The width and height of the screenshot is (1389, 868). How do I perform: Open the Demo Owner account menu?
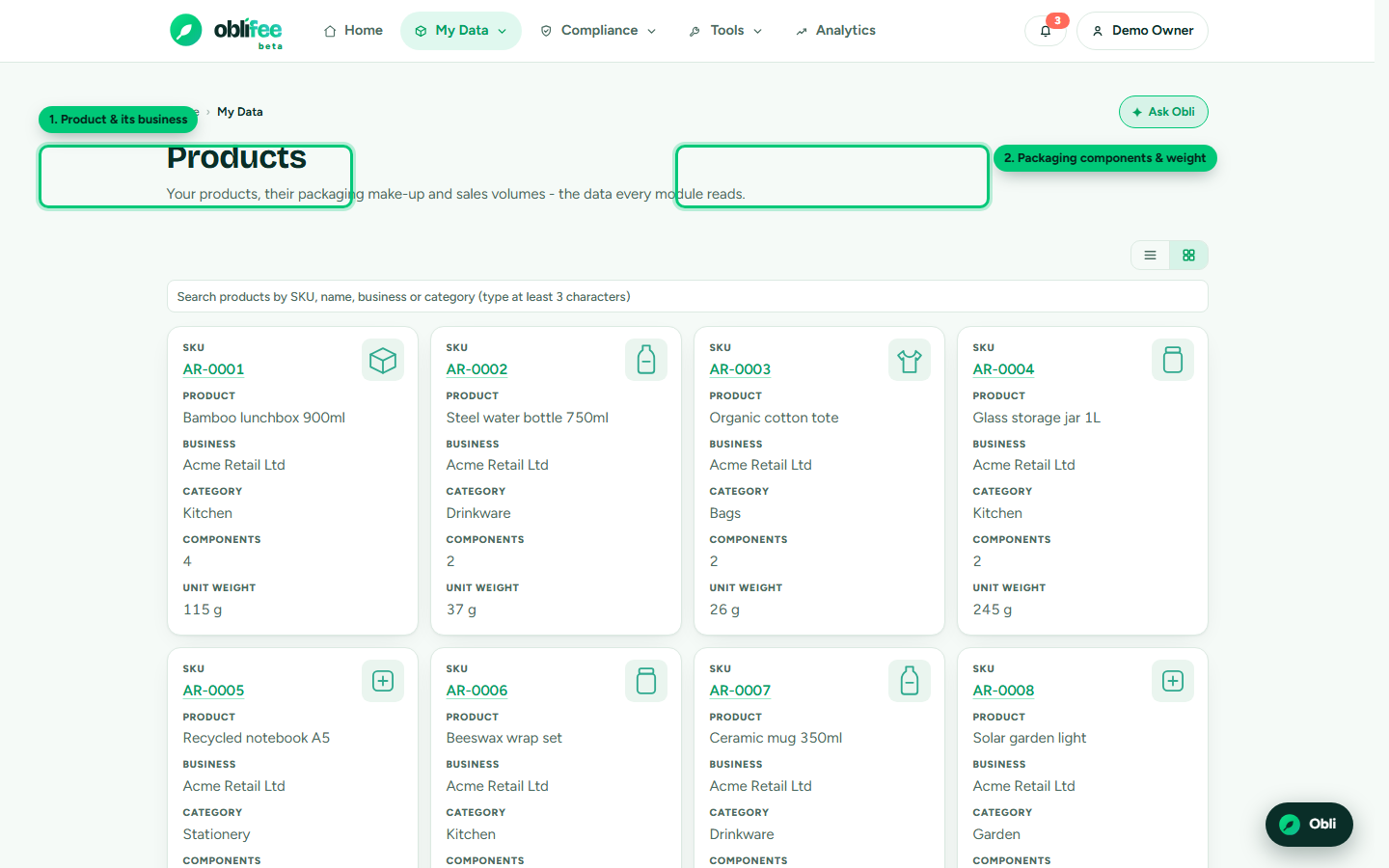point(1142,31)
